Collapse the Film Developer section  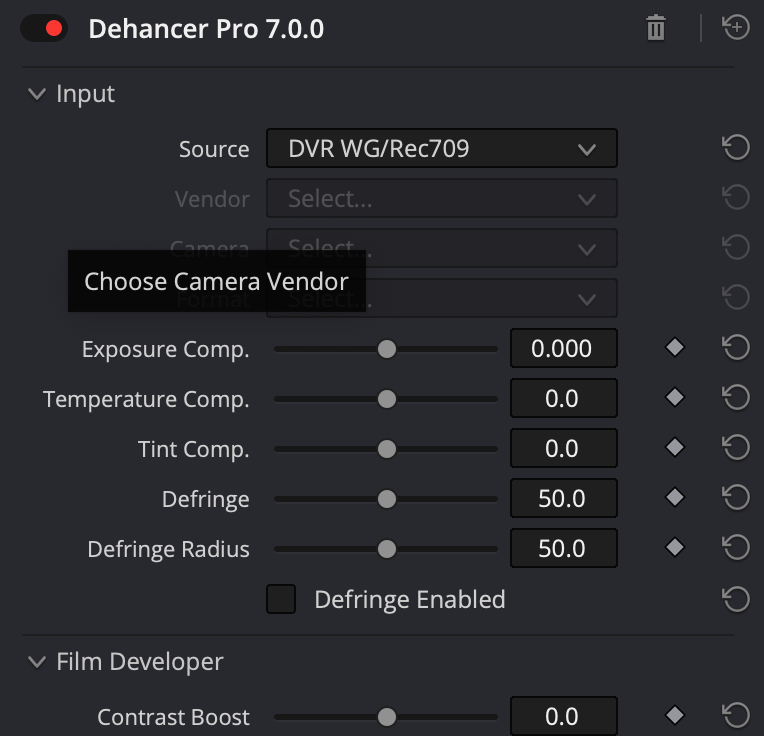click(37, 662)
